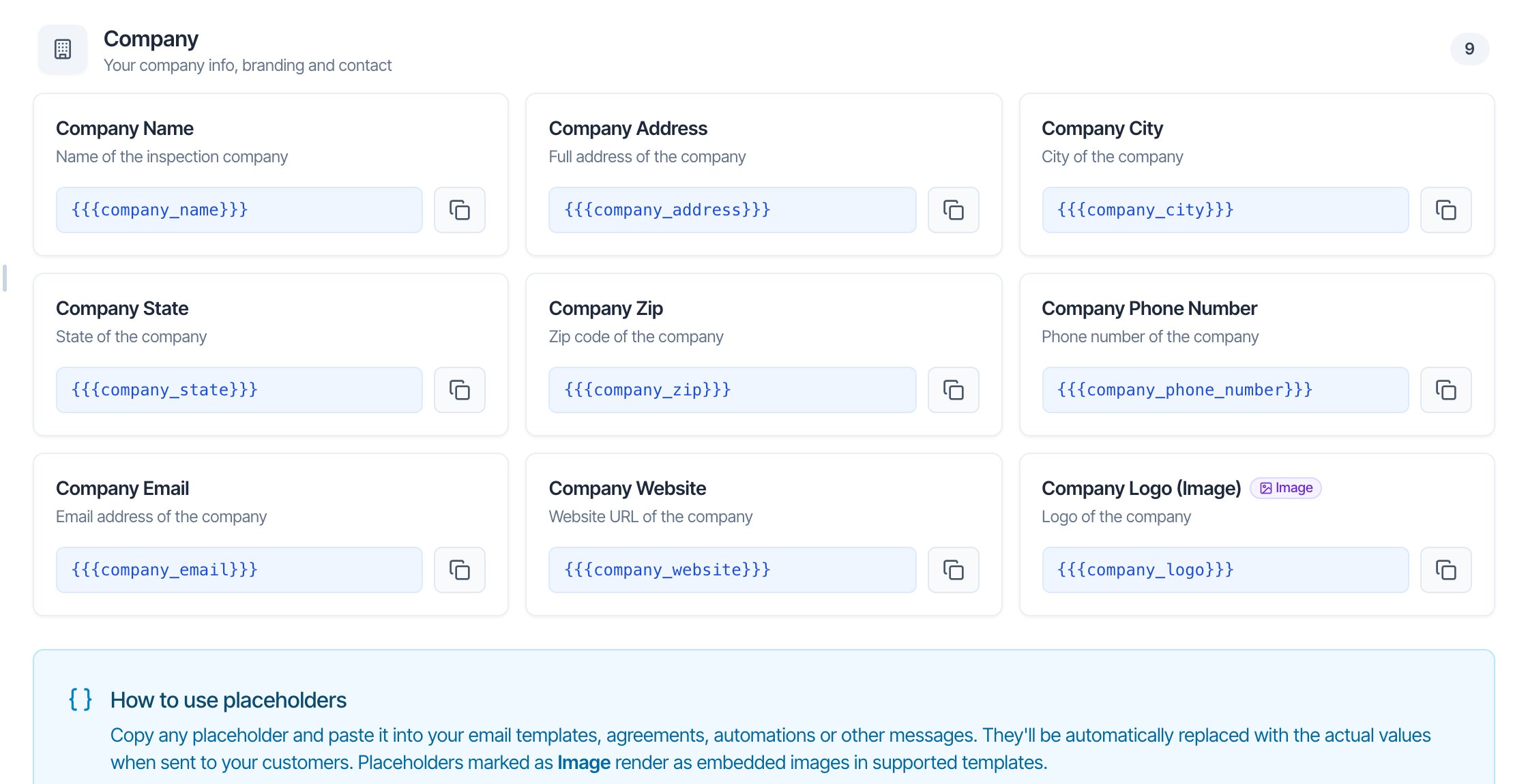This screenshot has width=1528, height=784.
Task: Click the 'Company City' card title
Action: coord(1102,128)
